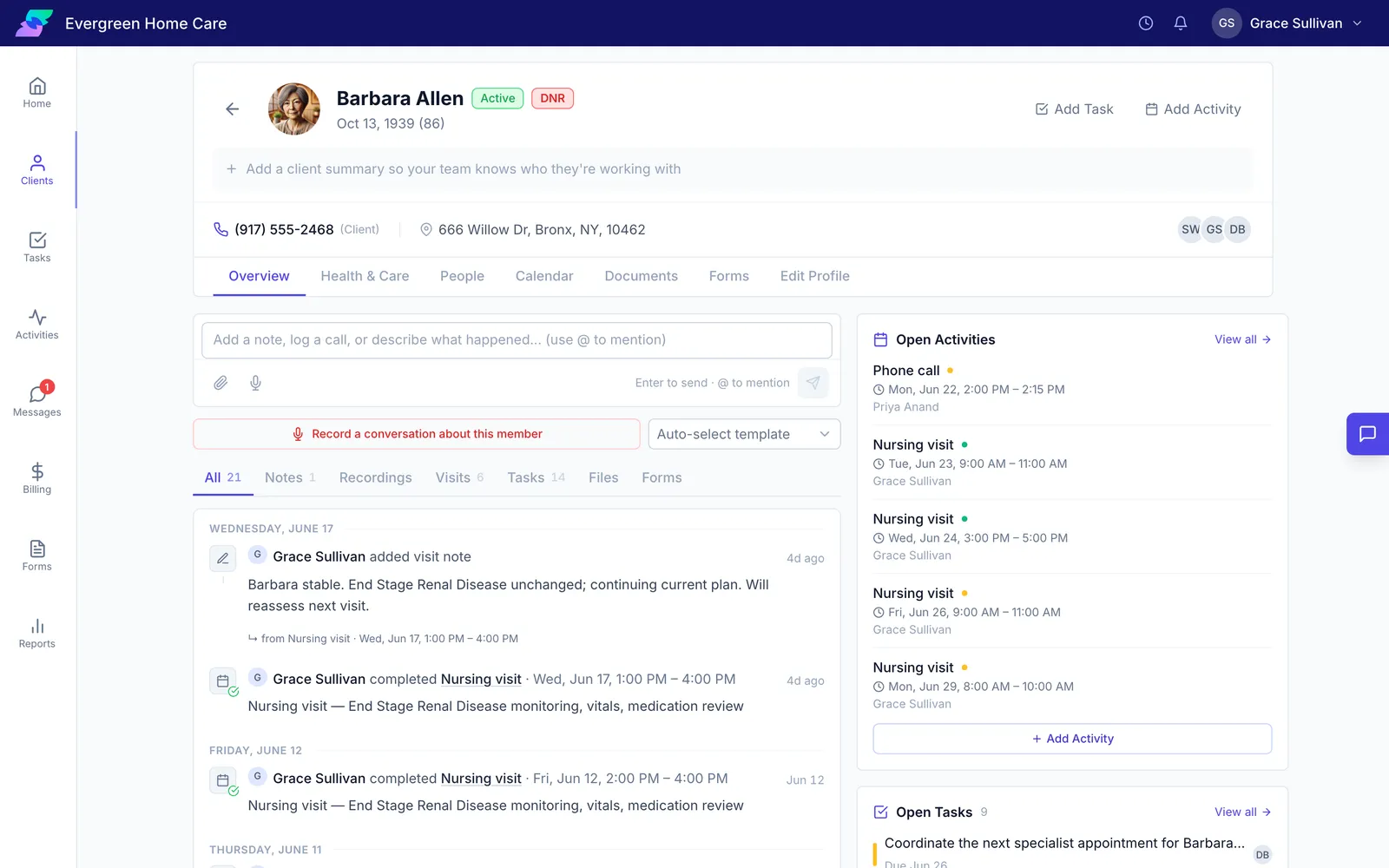Click the Add Task button

[1074, 109]
